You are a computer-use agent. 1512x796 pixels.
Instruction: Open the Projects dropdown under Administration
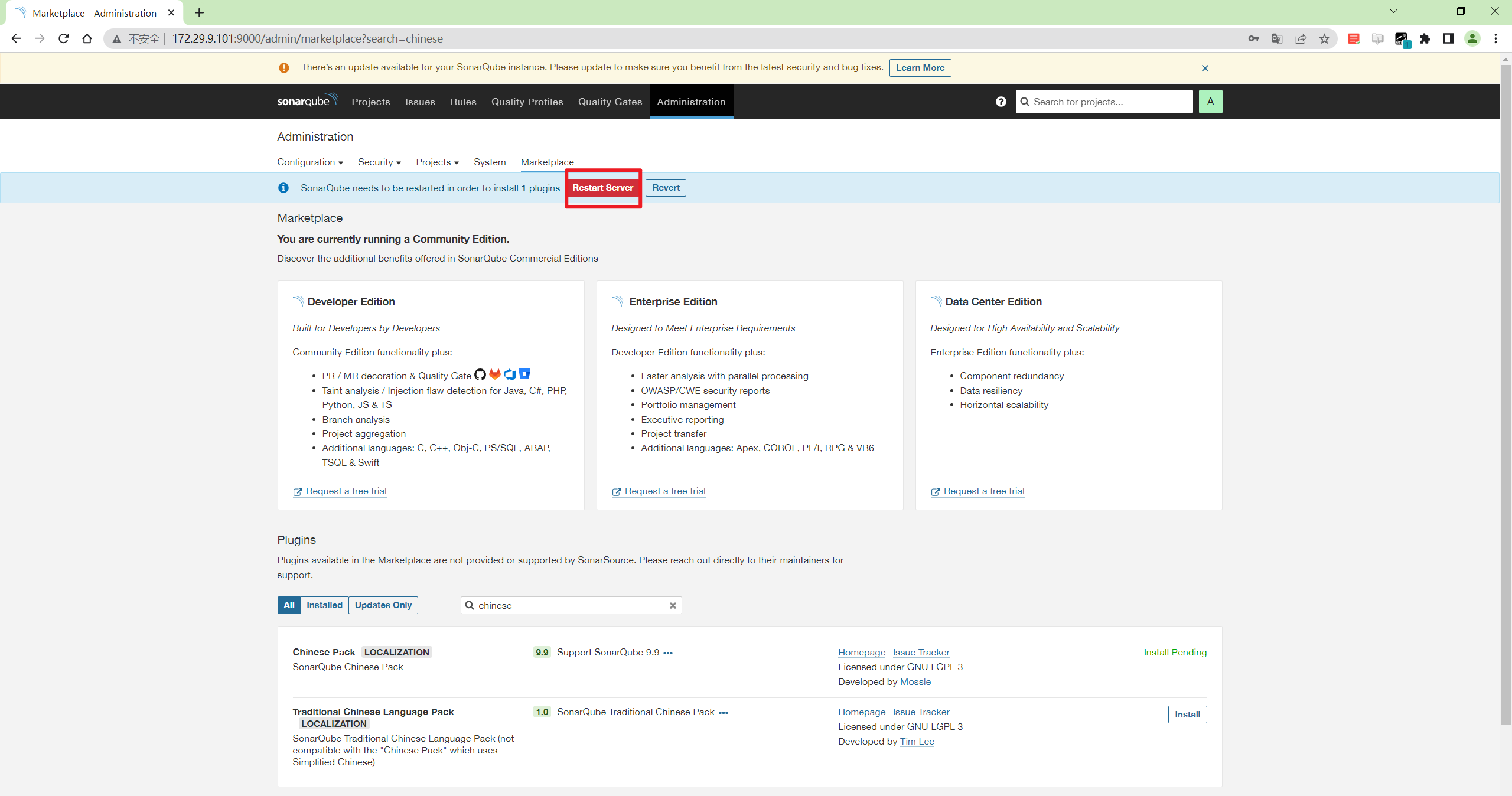pyautogui.click(x=436, y=162)
